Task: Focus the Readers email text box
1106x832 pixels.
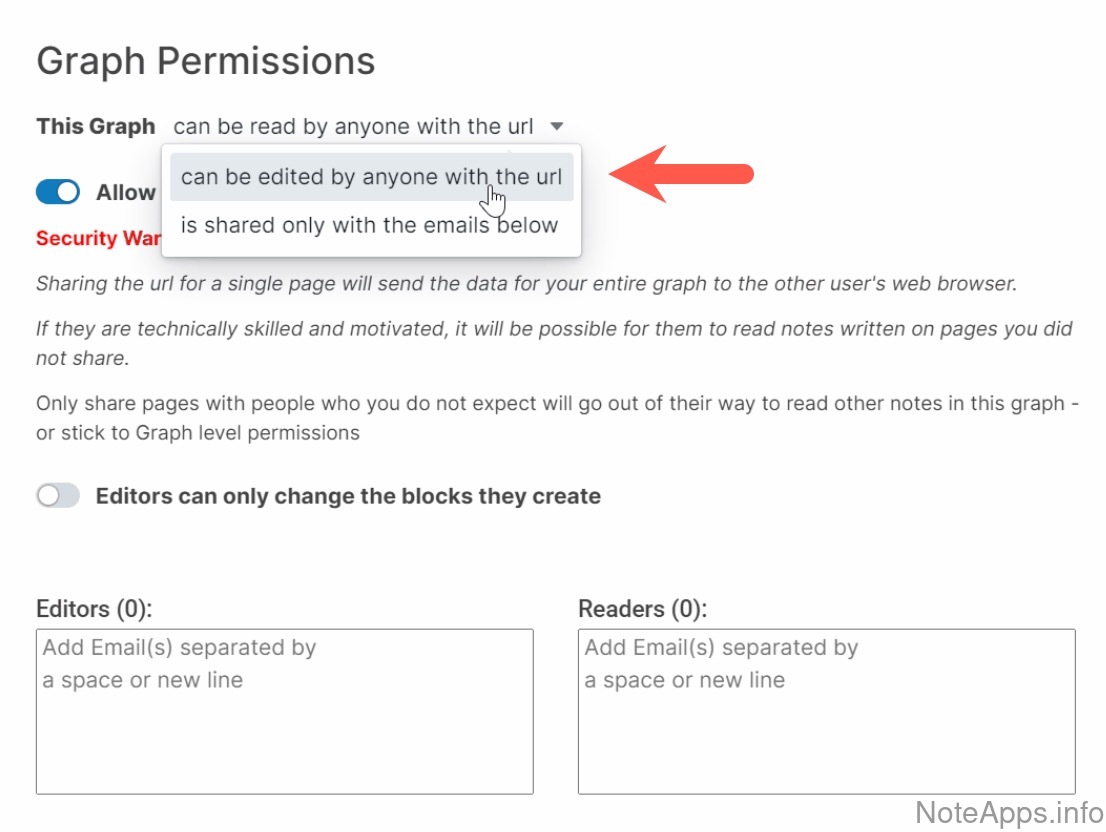Action: coord(826,711)
